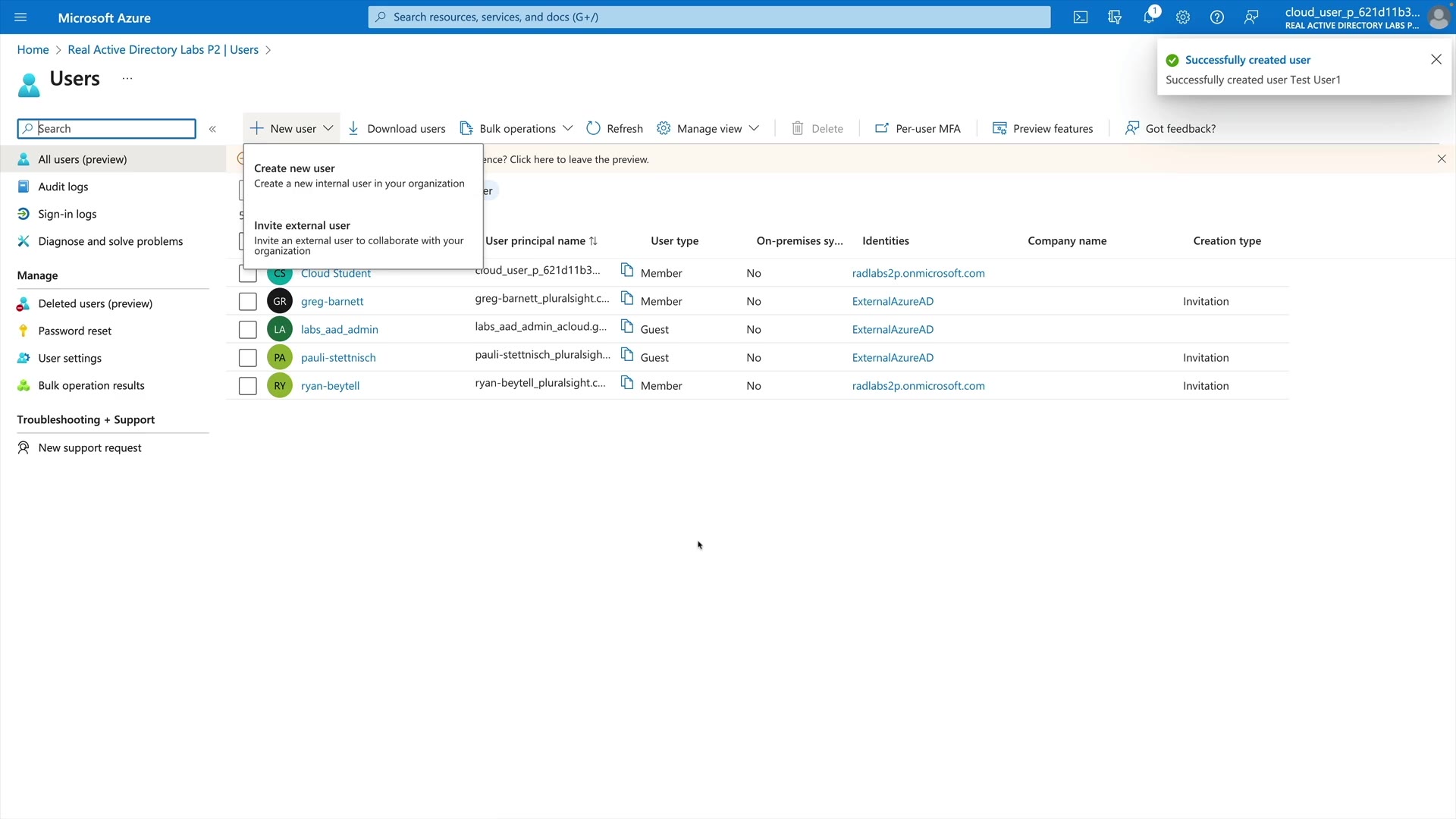
Task: Open the notifications bell icon
Action: pyautogui.click(x=1148, y=17)
